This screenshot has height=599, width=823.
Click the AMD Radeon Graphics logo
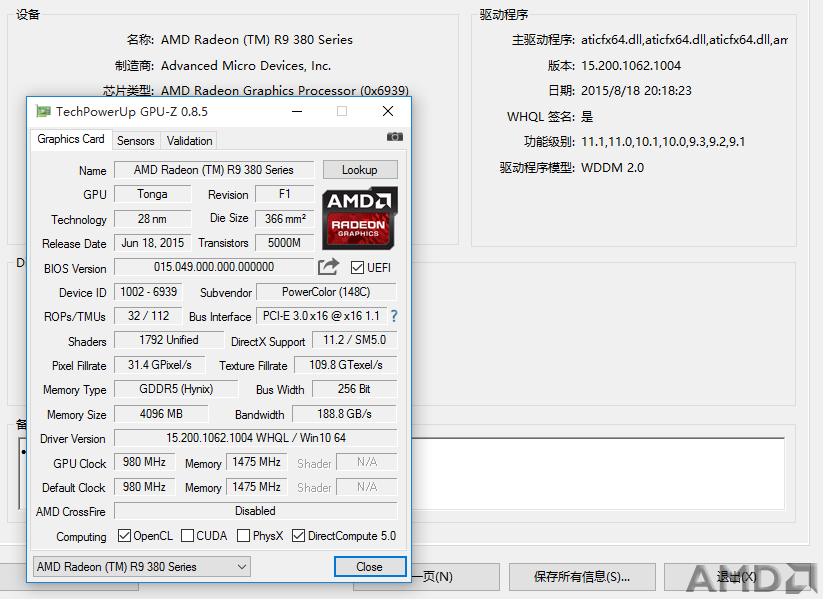click(x=360, y=218)
